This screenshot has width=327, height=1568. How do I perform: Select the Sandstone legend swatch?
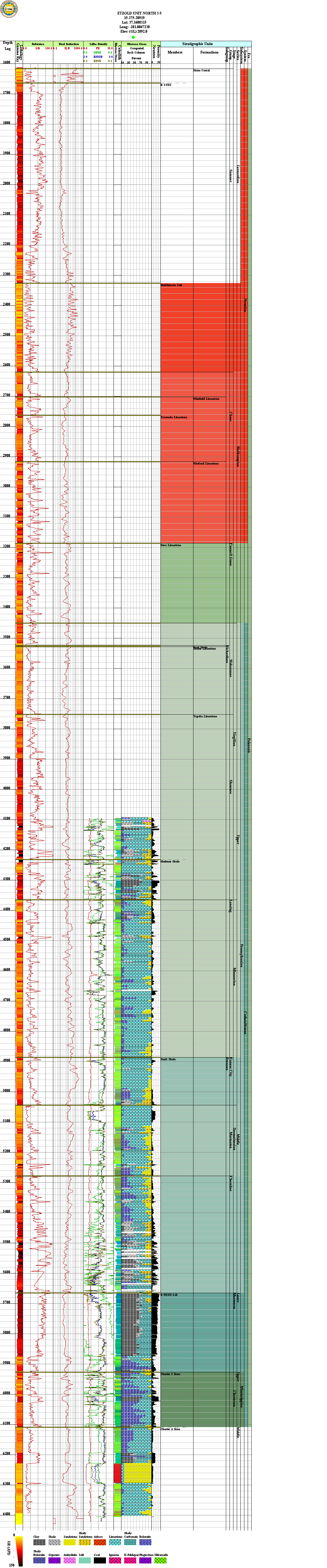69,1543
